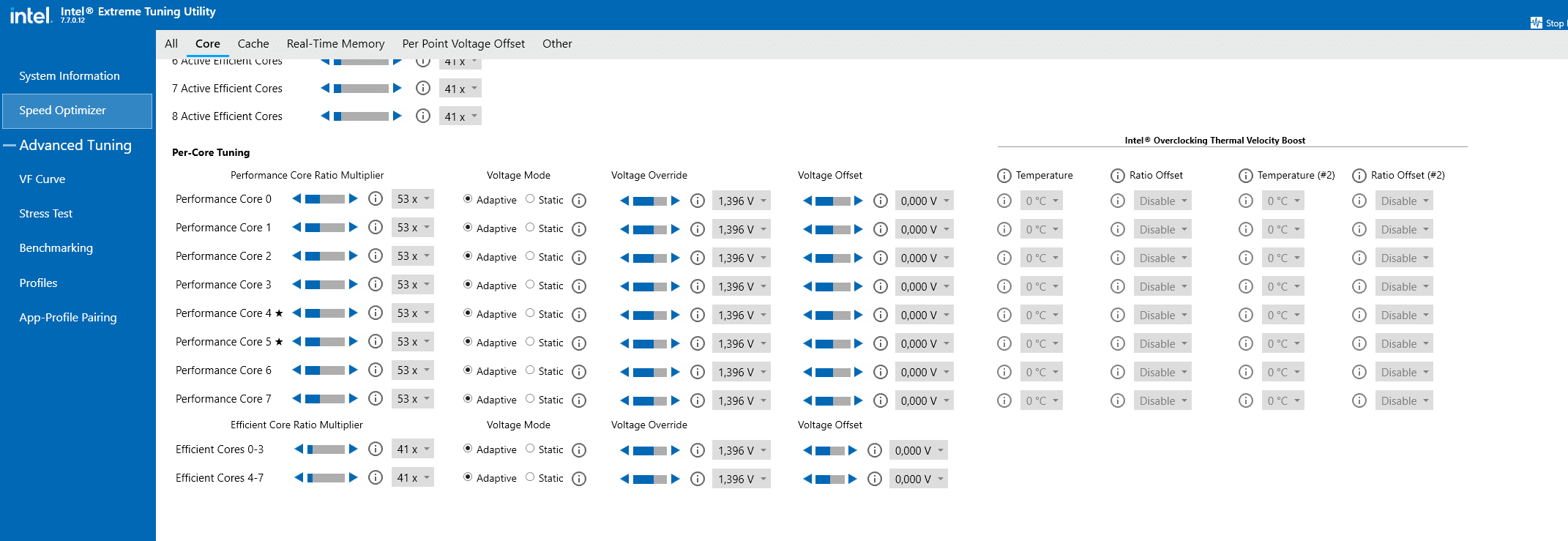Click Voltage Override info icon for Performance Core 2
This screenshot has width=1568, height=541.
698,258
